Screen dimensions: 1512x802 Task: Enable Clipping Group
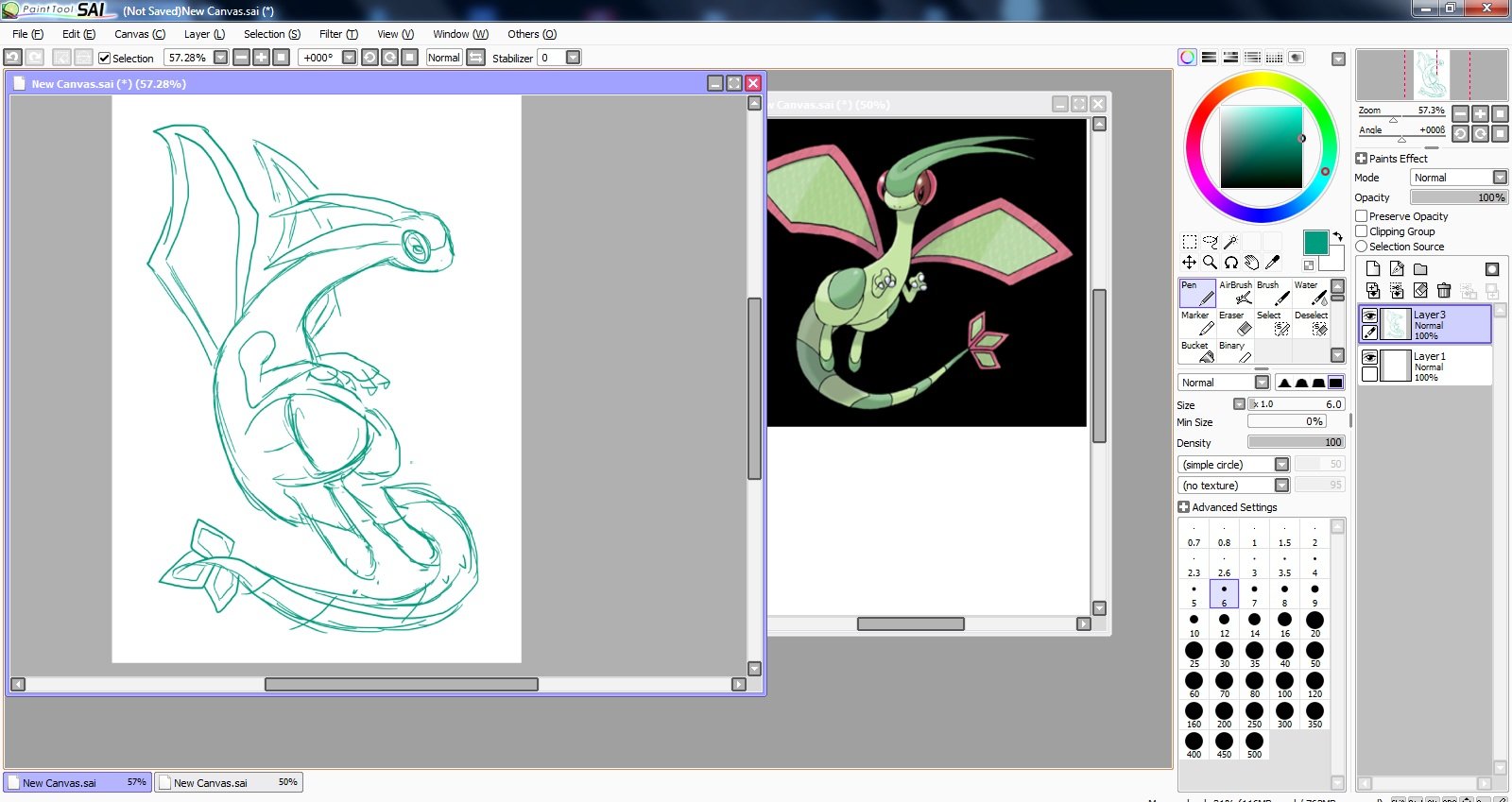pyautogui.click(x=1362, y=231)
